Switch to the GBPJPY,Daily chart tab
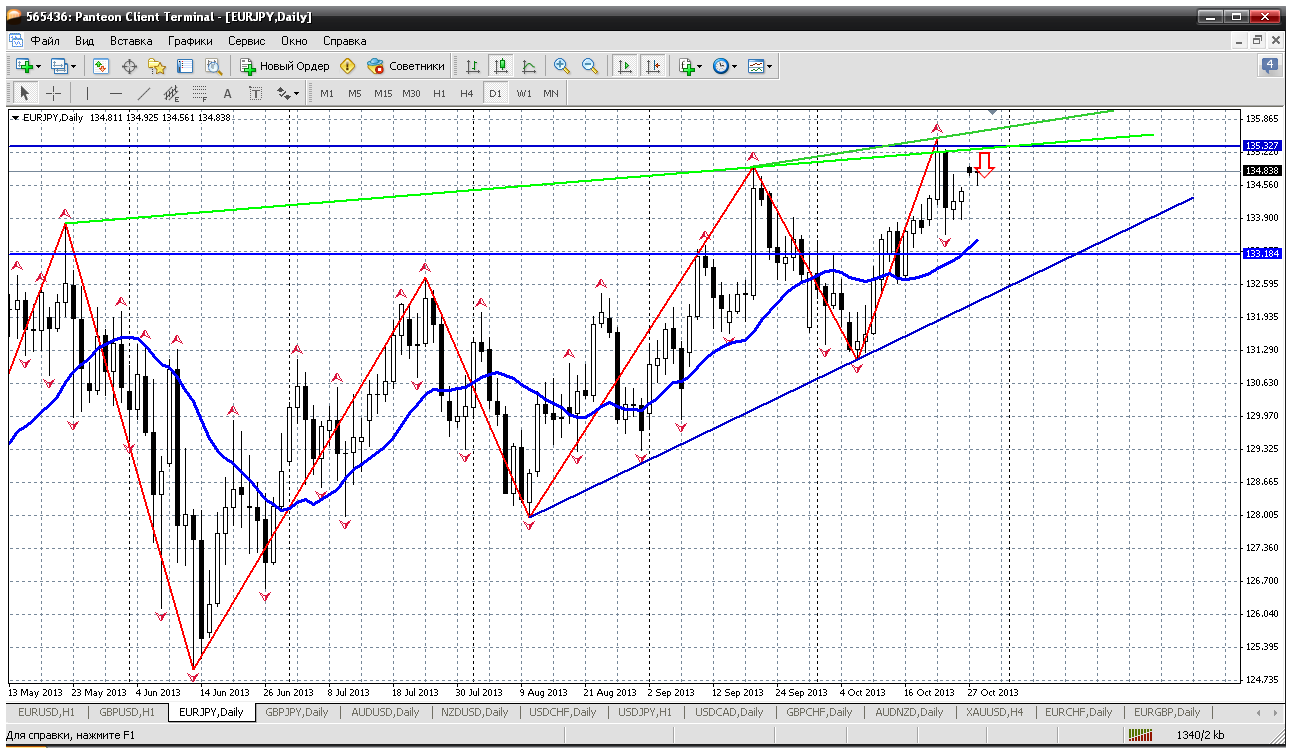The width and height of the screenshot is (1289, 748). (295, 712)
